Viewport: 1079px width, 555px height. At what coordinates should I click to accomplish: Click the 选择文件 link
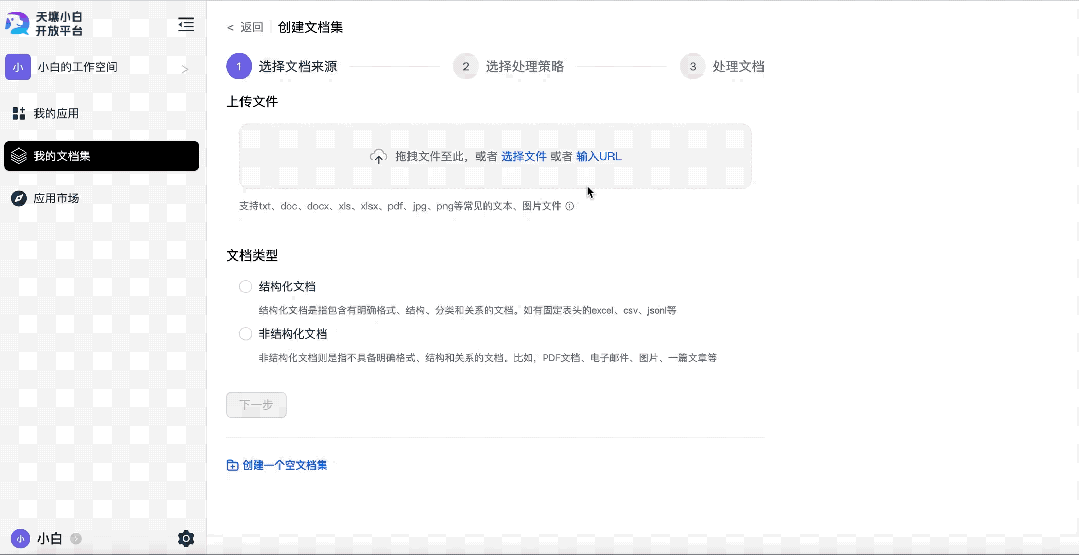(524, 156)
